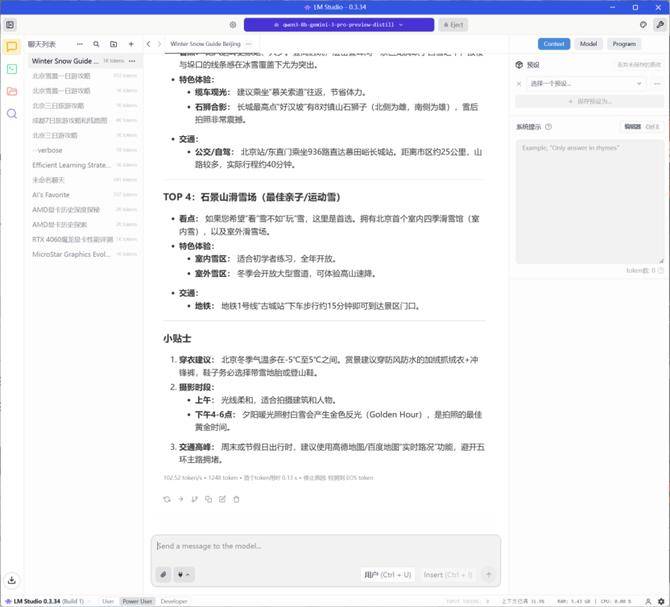Open the downloads icon at bottom left
The image size is (670, 607).
point(11,580)
